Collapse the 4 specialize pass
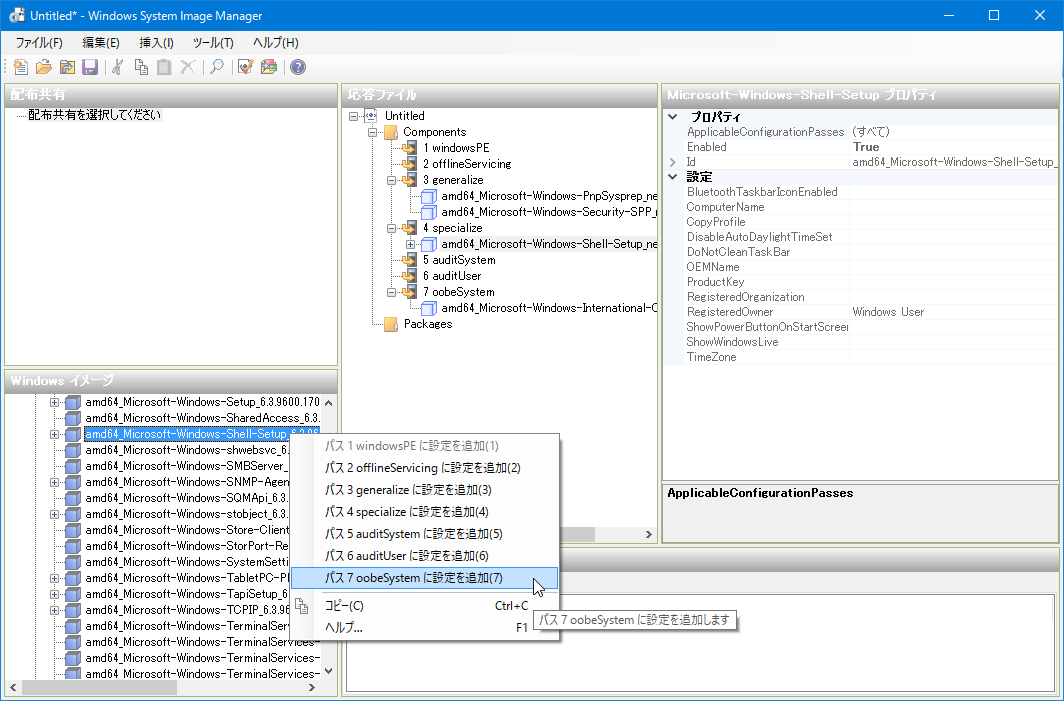This screenshot has width=1064, height=701. pyautogui.click(x=392, y=229)
